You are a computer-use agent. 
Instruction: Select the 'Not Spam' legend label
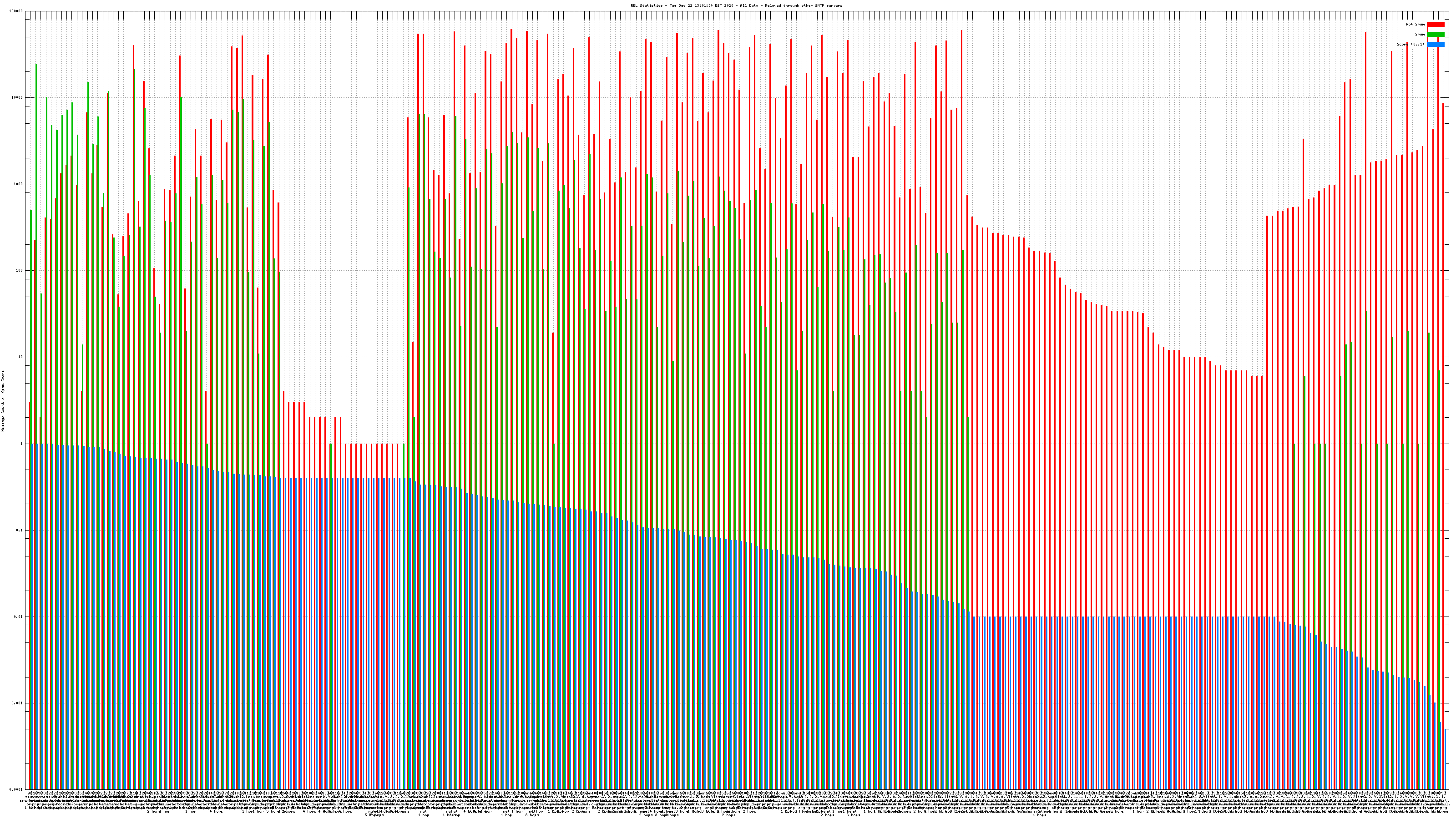pos(1416,24)
